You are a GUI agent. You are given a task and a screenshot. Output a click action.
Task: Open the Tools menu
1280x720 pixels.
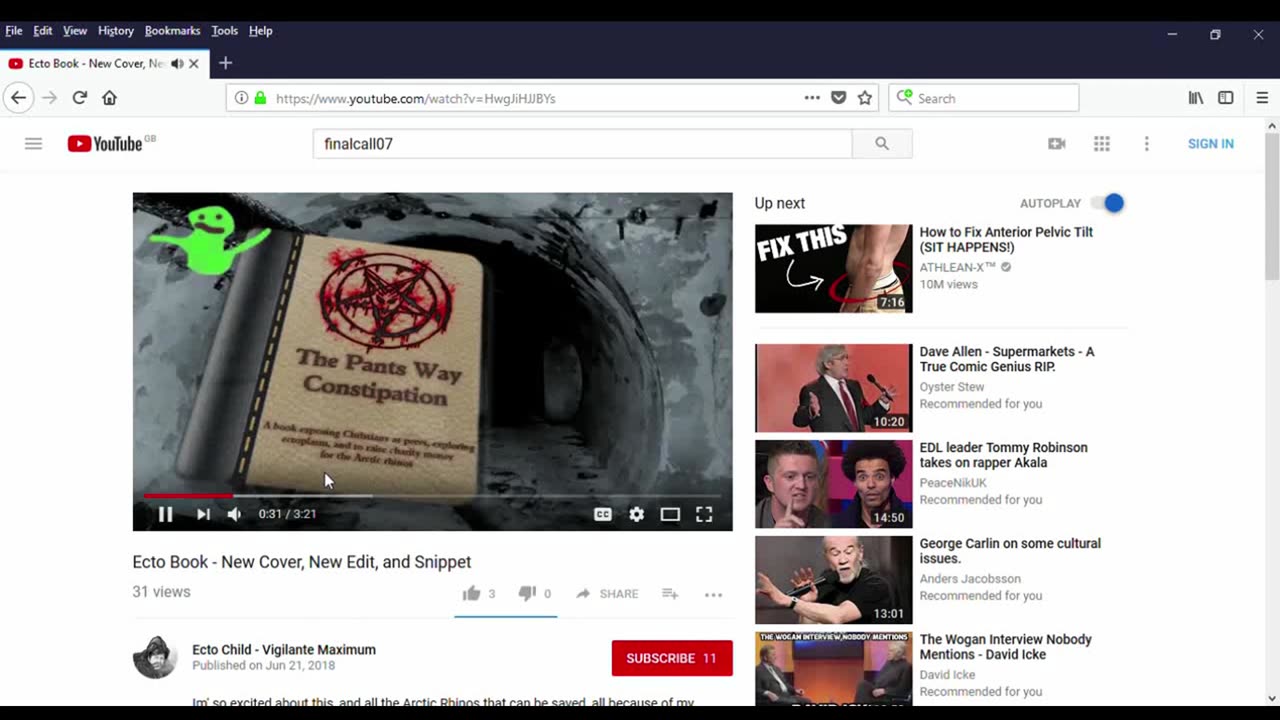point(225,31)
